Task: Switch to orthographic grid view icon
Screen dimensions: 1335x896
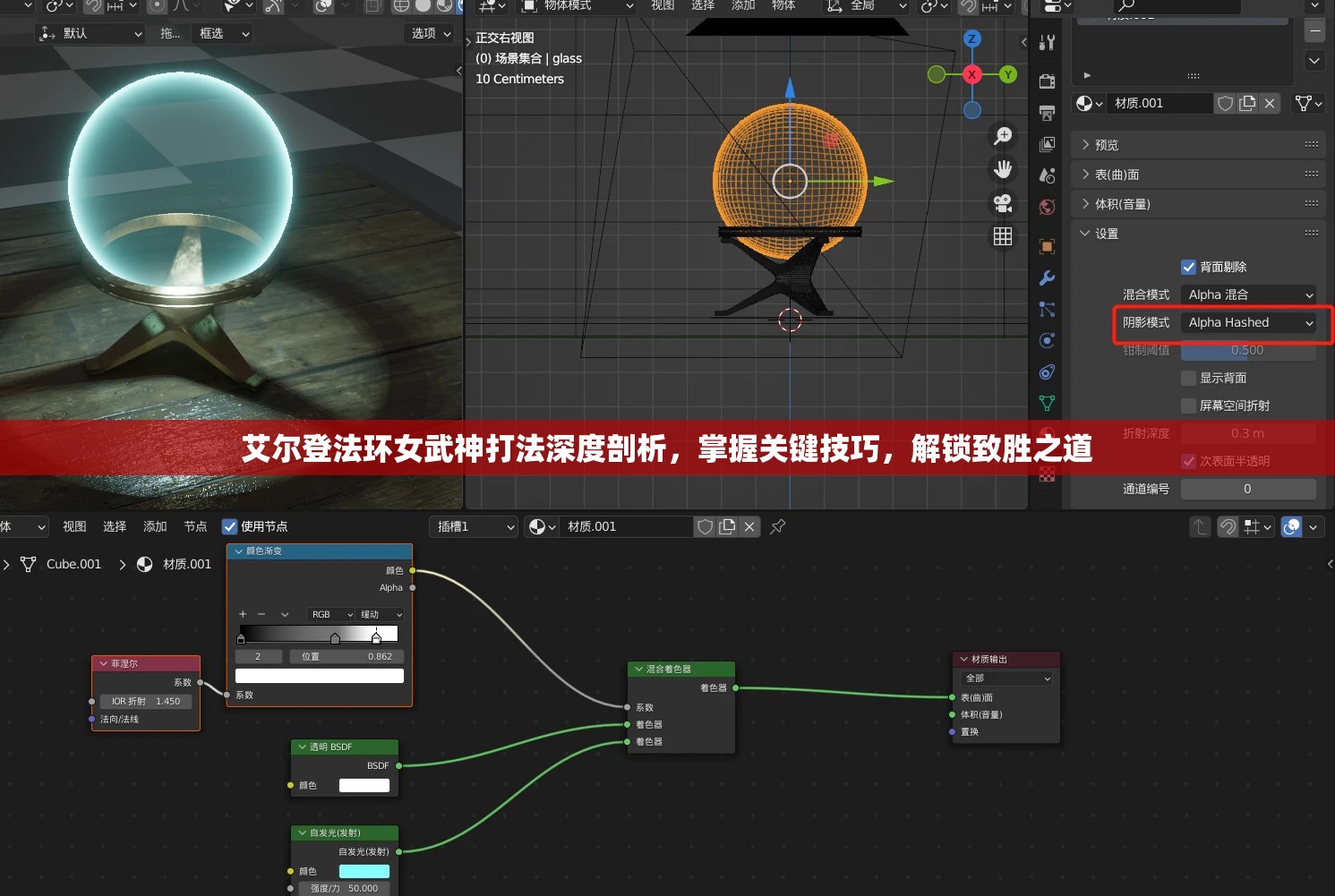Action: (1003, 236)
